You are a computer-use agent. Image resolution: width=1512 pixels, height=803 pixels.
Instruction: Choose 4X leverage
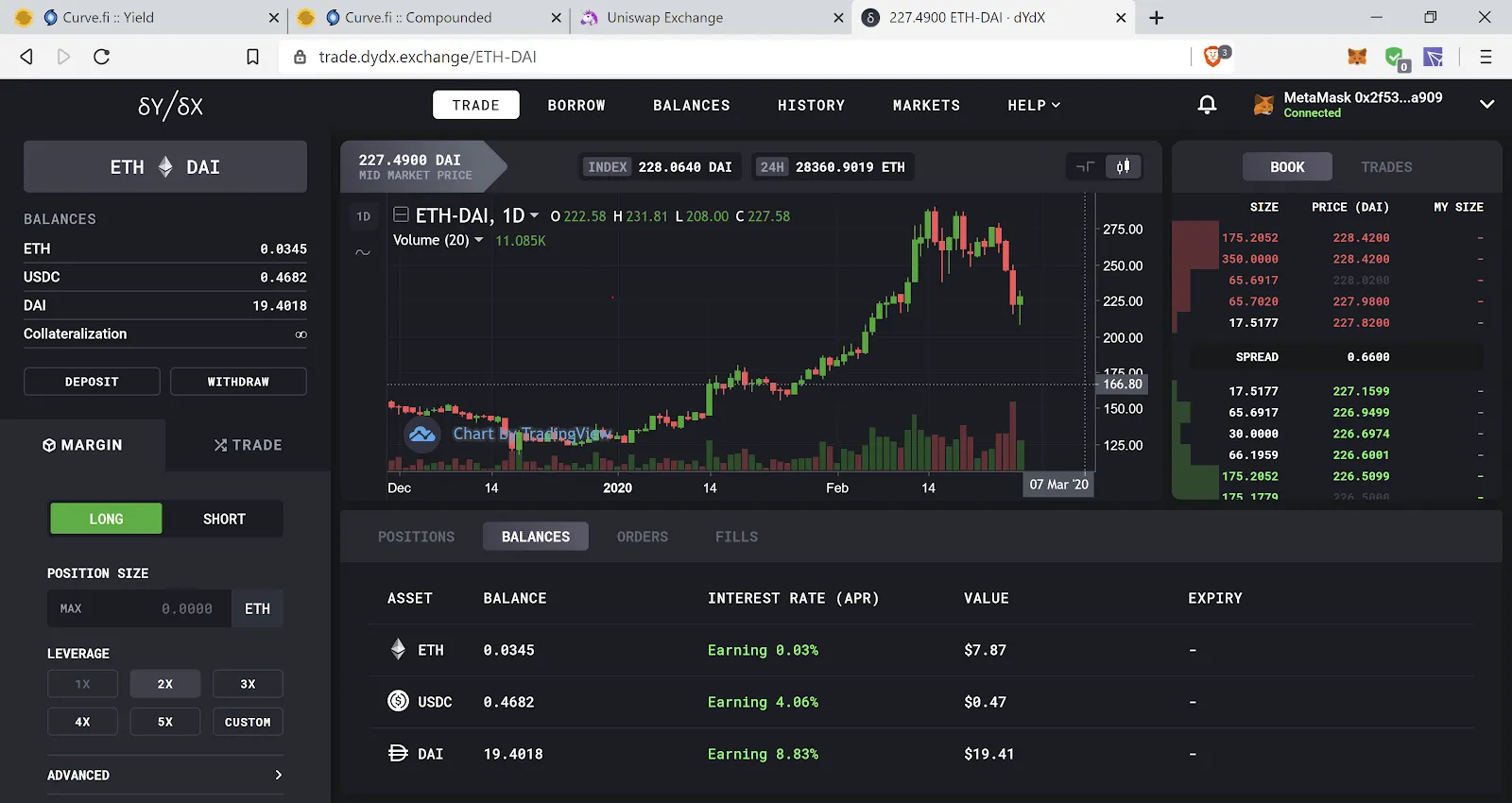tap(82, 722)
